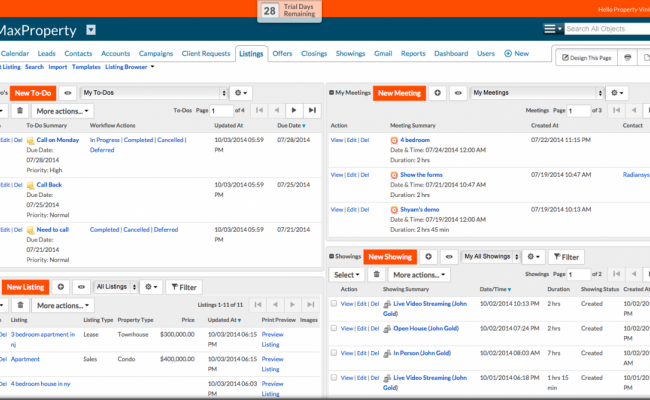Click the New To-Do button
Screen dimensions: 650x400
pos(33,93)
